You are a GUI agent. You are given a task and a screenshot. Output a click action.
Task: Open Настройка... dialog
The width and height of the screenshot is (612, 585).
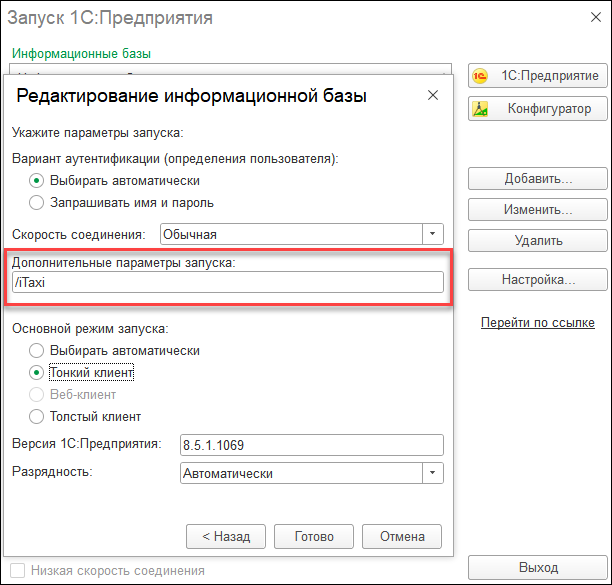[538, 279]
